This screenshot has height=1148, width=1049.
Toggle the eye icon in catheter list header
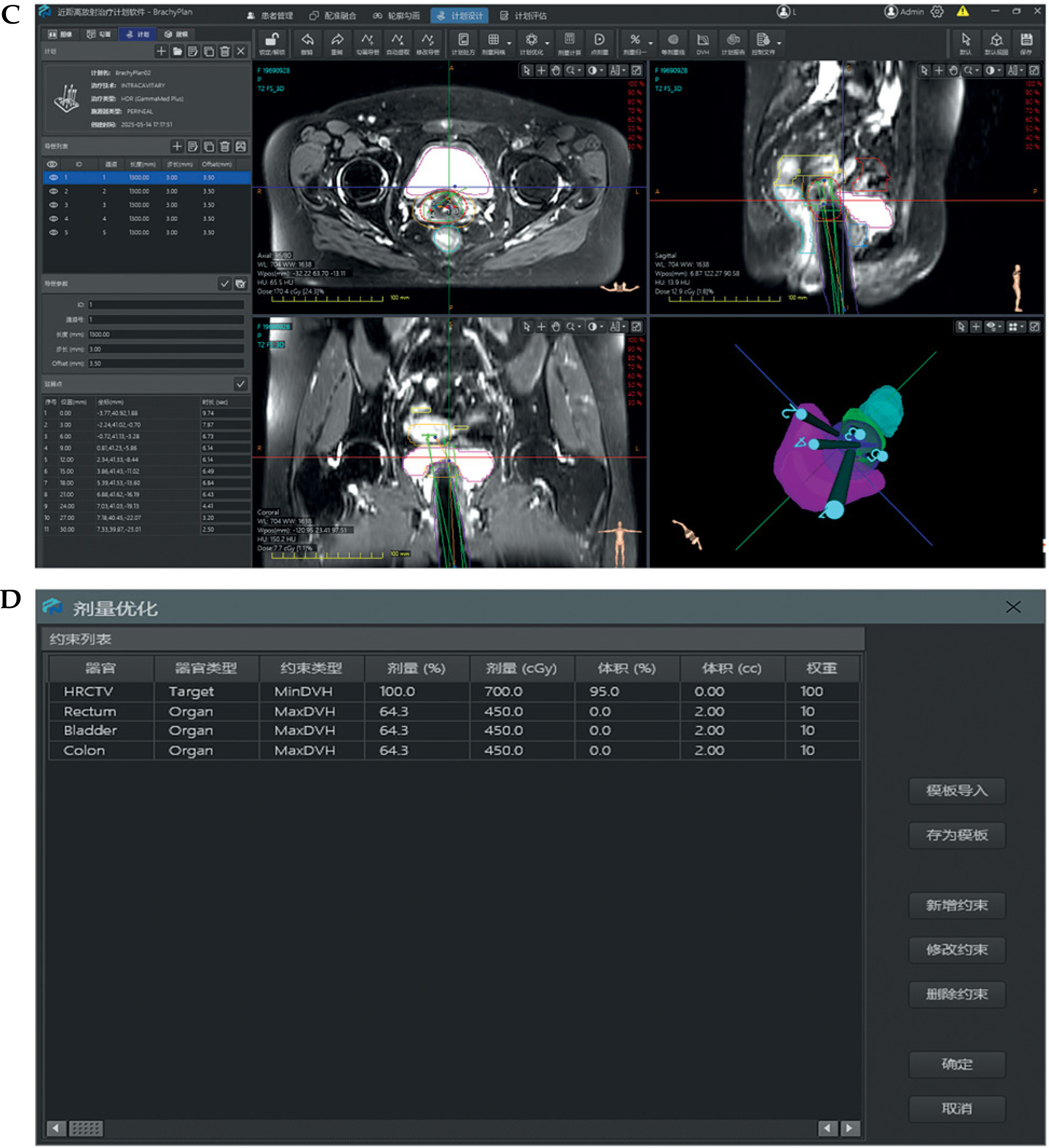pos(52,165)
